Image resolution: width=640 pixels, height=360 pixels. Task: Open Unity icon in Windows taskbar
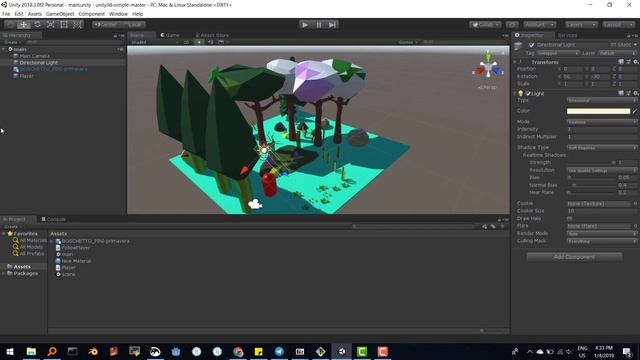[x=341, y=351]
